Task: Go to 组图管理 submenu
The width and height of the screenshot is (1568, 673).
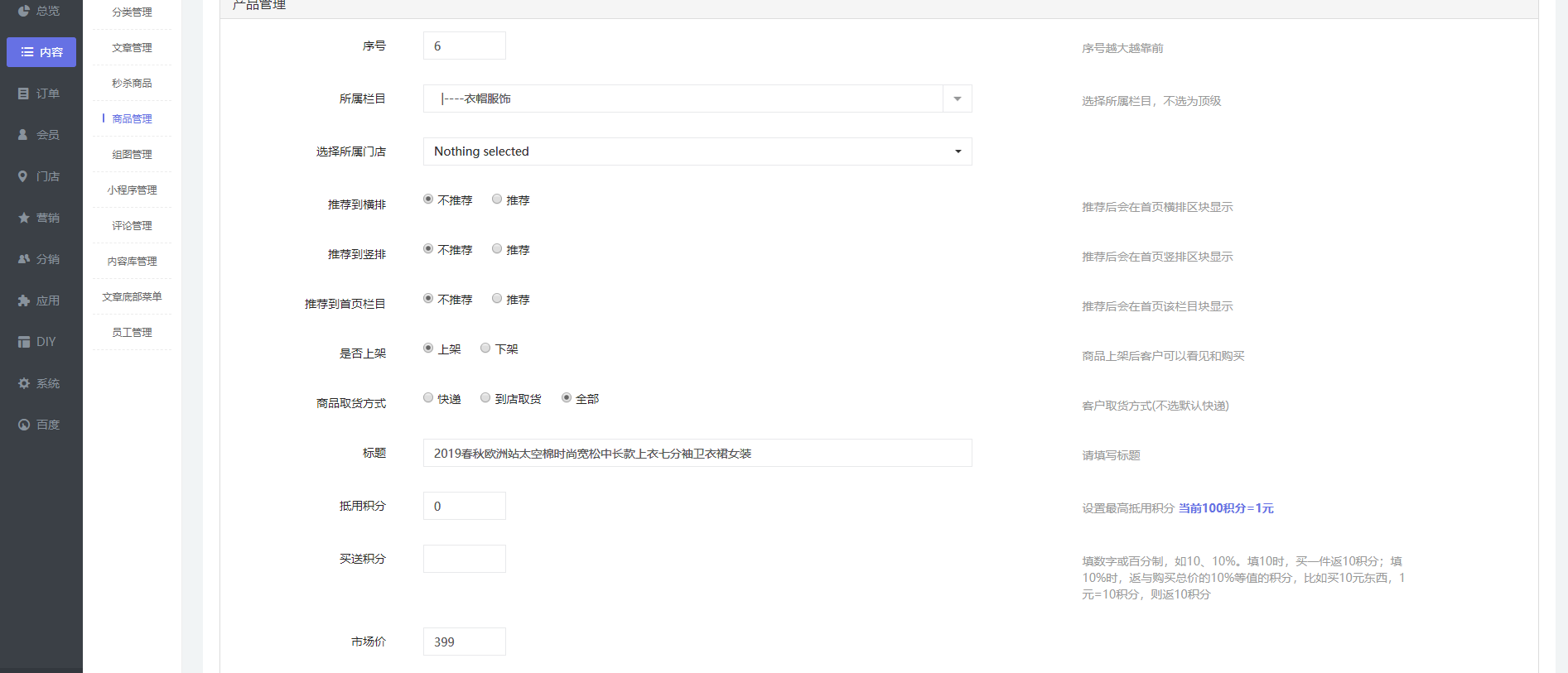Action: click(133, 155)
